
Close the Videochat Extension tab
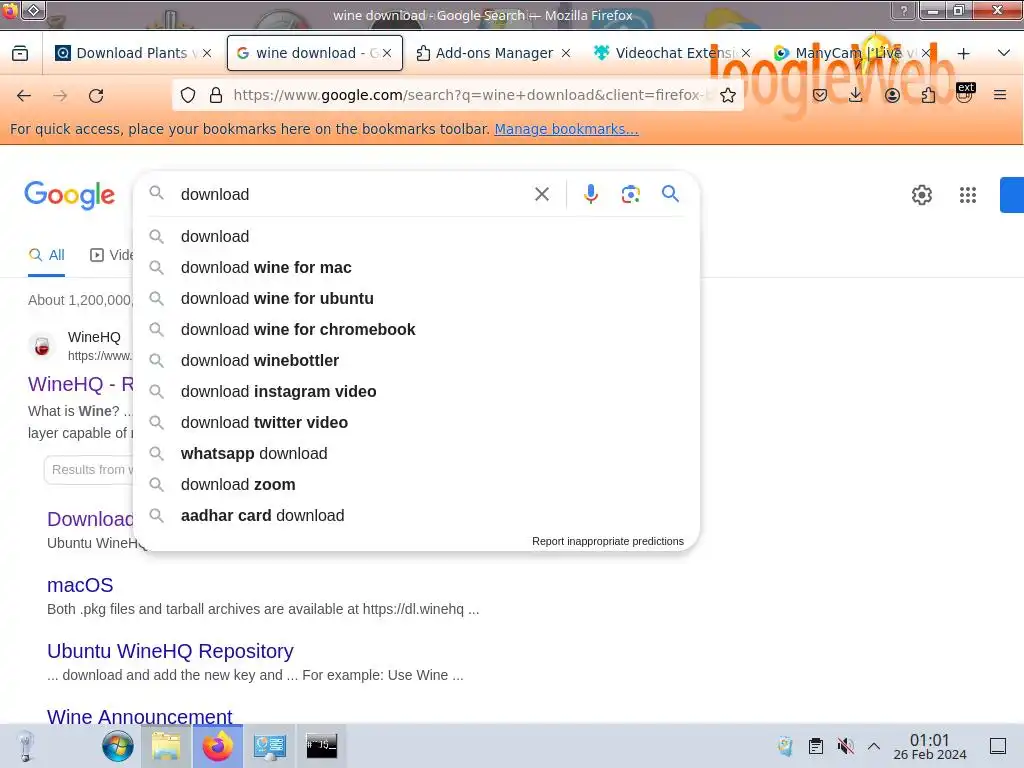tap(746, 53)
